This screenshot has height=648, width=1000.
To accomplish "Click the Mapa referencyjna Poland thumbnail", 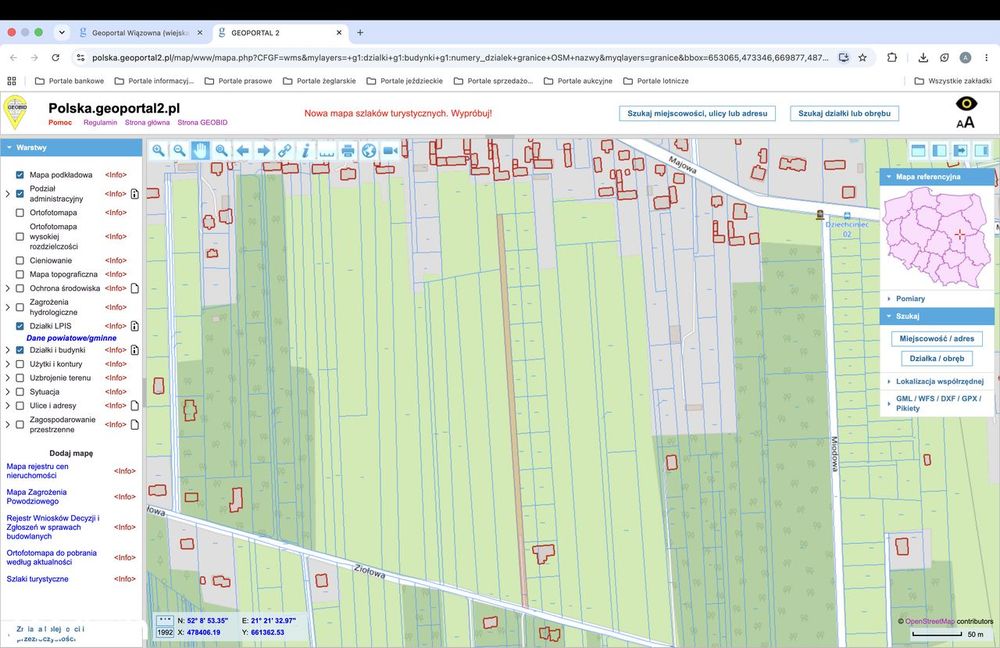I will point(938,239).
